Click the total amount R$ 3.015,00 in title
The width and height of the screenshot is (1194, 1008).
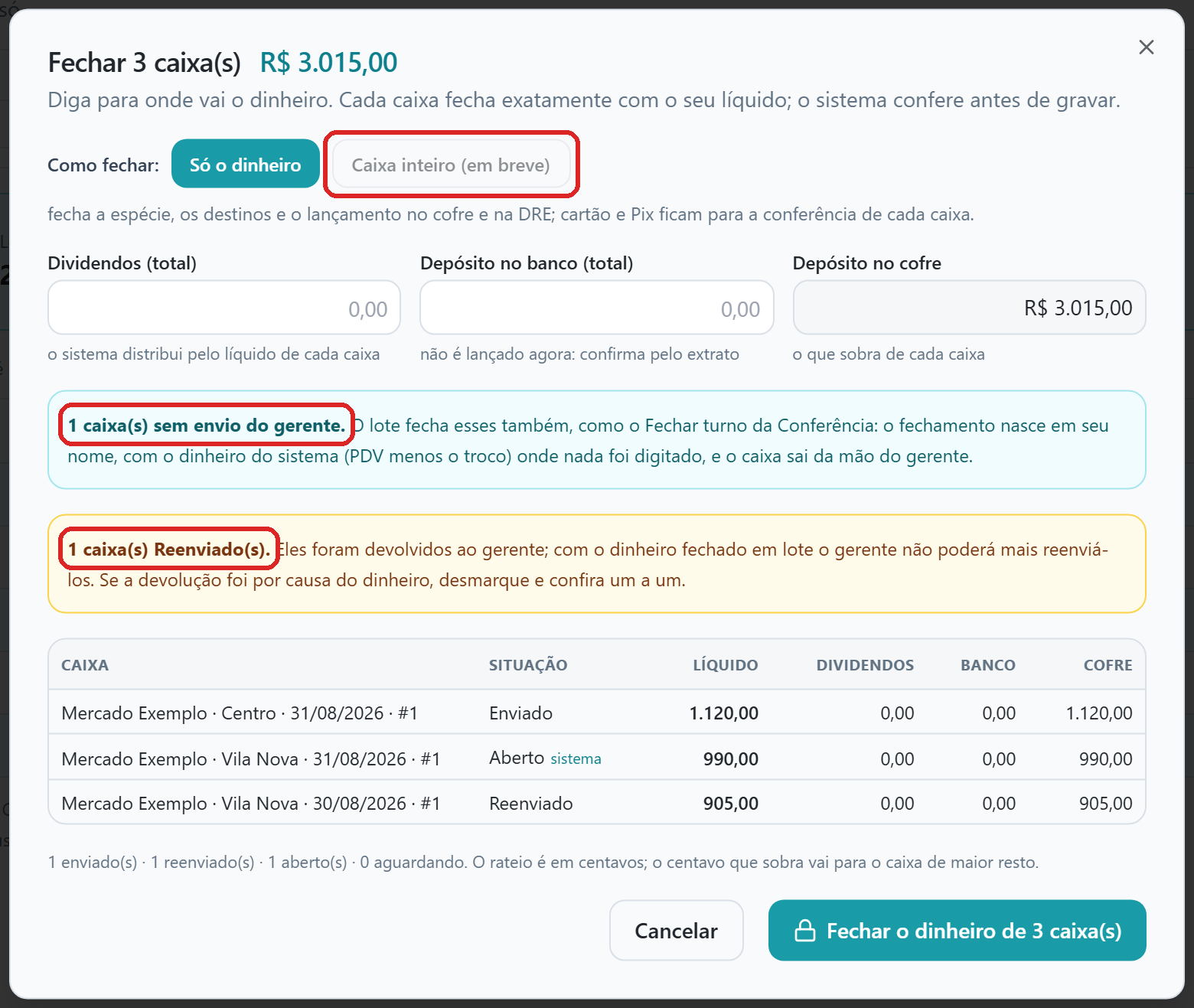click(x=328, y=62)
